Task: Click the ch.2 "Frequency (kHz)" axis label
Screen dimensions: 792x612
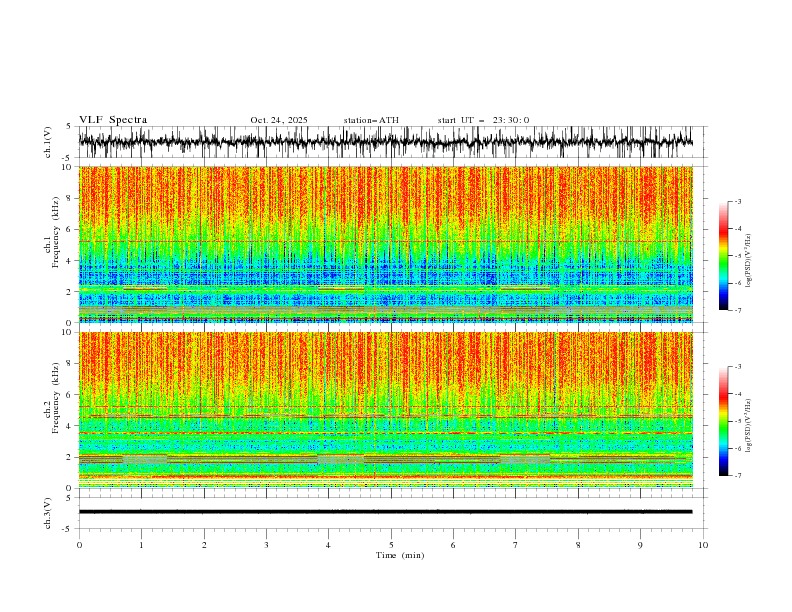Action: pyautogui.click(x=56, y=397)
